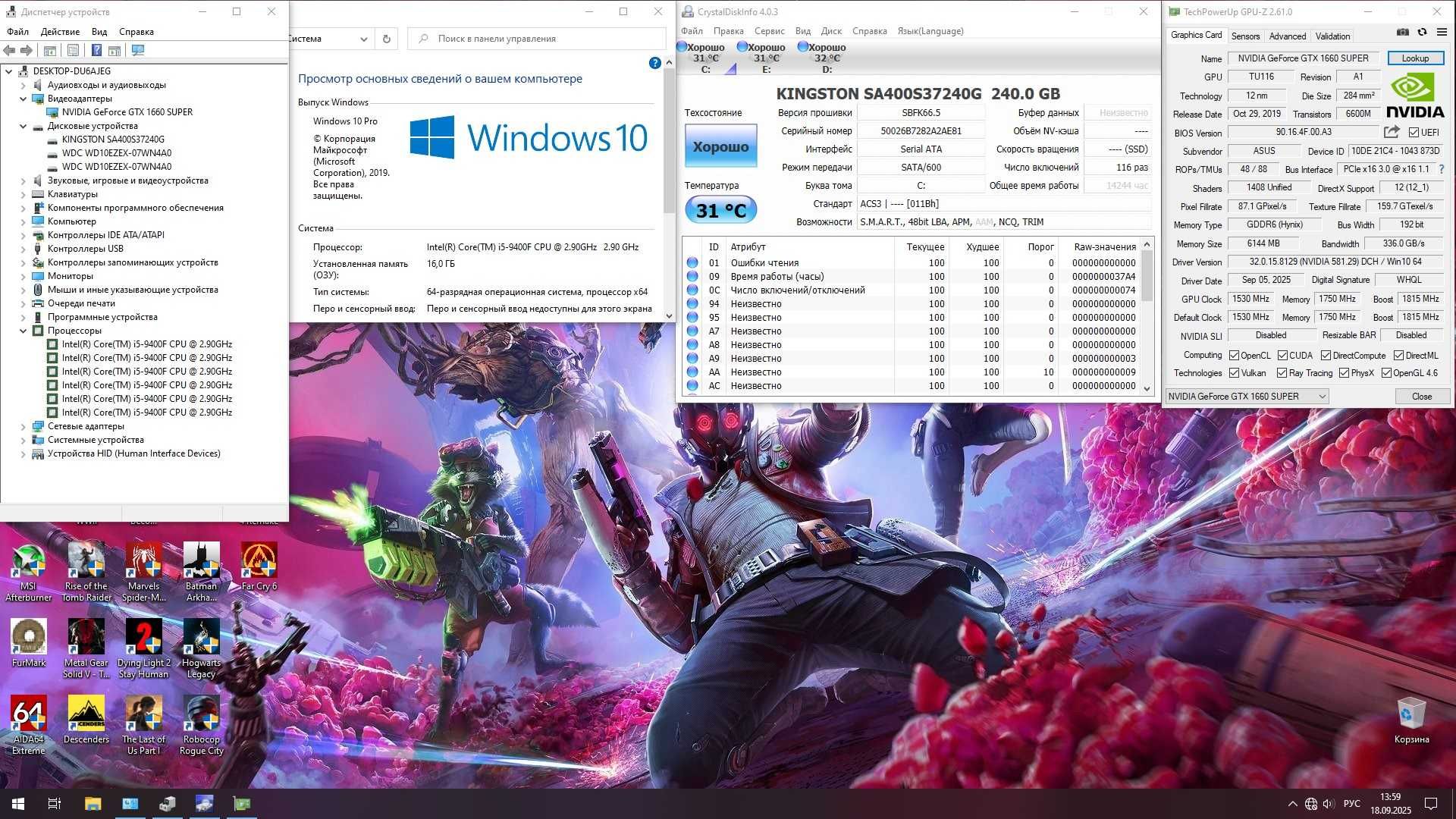Select disk D: in CrystalDiskInfo drive bar

827,58
